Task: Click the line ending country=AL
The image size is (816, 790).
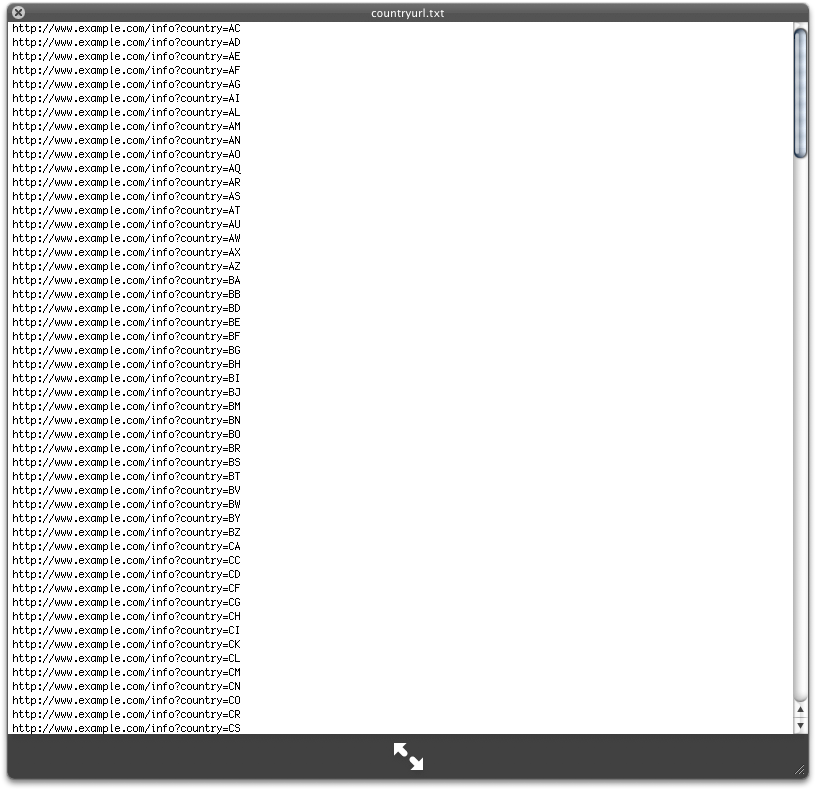Action: [x=126, y=113]
